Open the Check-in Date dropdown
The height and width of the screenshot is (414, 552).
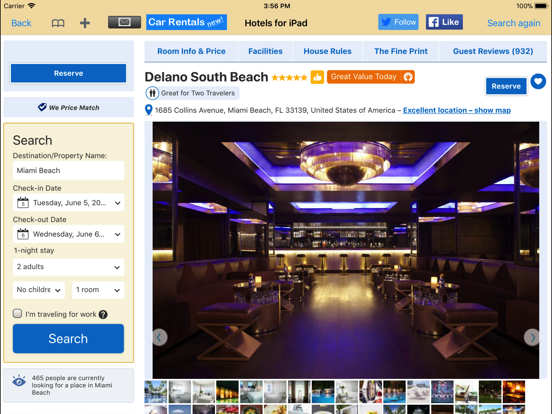click(x=69, y=203)
